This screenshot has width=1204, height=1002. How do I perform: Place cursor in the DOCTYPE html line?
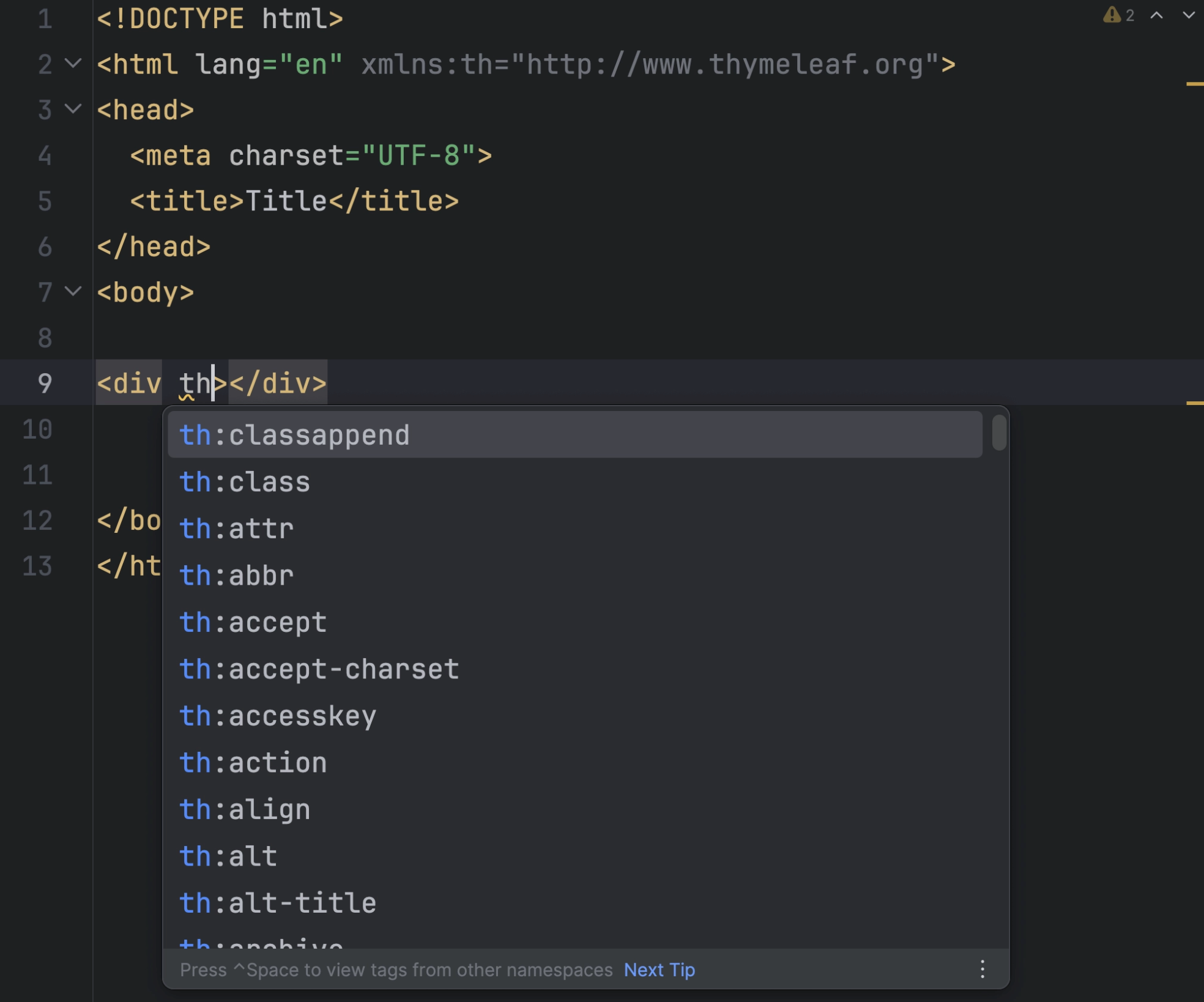point(220,18)
